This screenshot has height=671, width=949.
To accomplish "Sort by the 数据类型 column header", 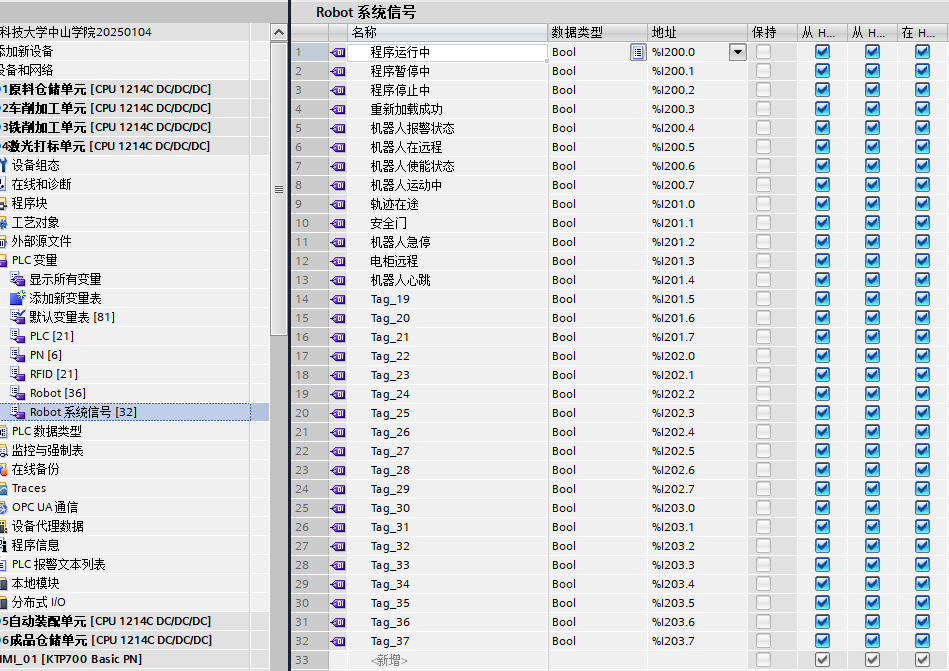I will point(597,33).
